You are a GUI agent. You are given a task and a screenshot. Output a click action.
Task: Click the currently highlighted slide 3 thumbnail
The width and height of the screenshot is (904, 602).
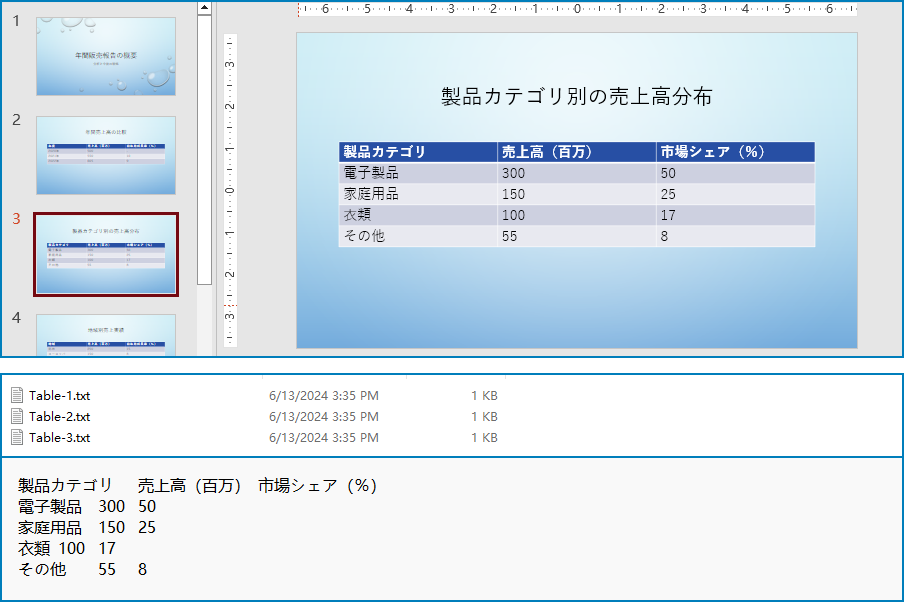(105, 254)
